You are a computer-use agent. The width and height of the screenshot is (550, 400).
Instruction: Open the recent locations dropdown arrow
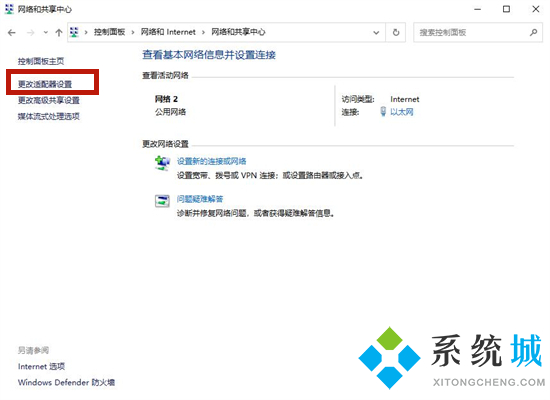46,33
